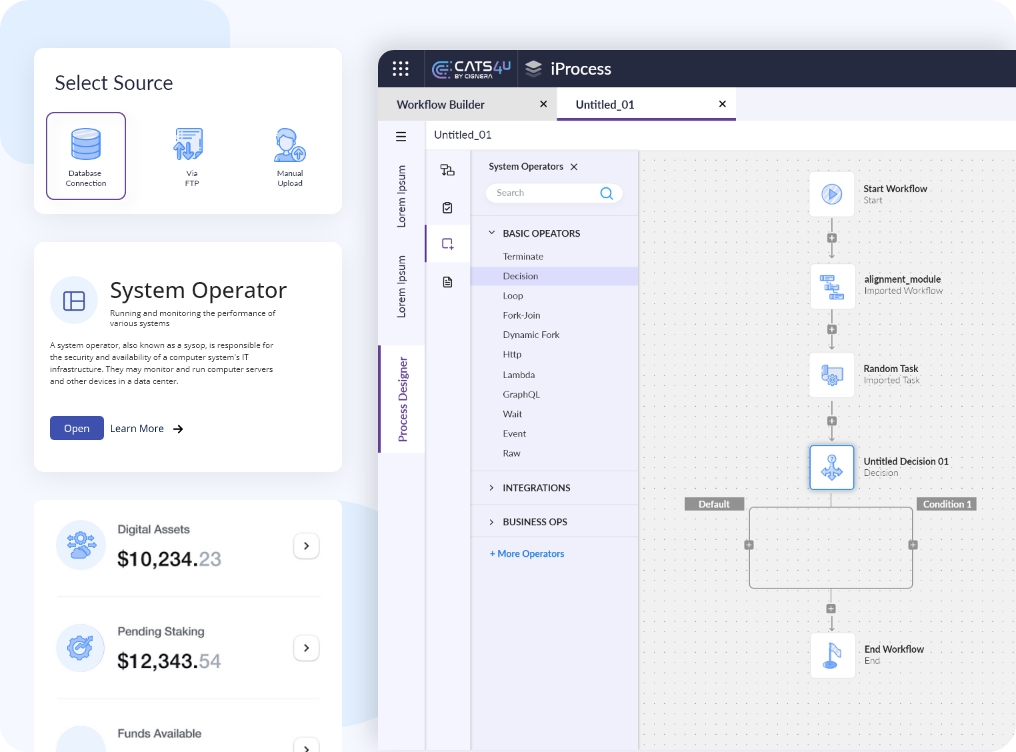Click the Pending Staking target icon
1016x752 pixels.
click(80, 647)
